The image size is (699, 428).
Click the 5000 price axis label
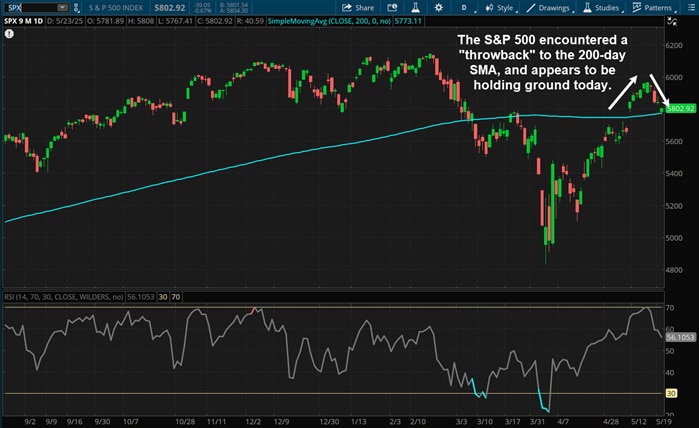coord(674,238)
